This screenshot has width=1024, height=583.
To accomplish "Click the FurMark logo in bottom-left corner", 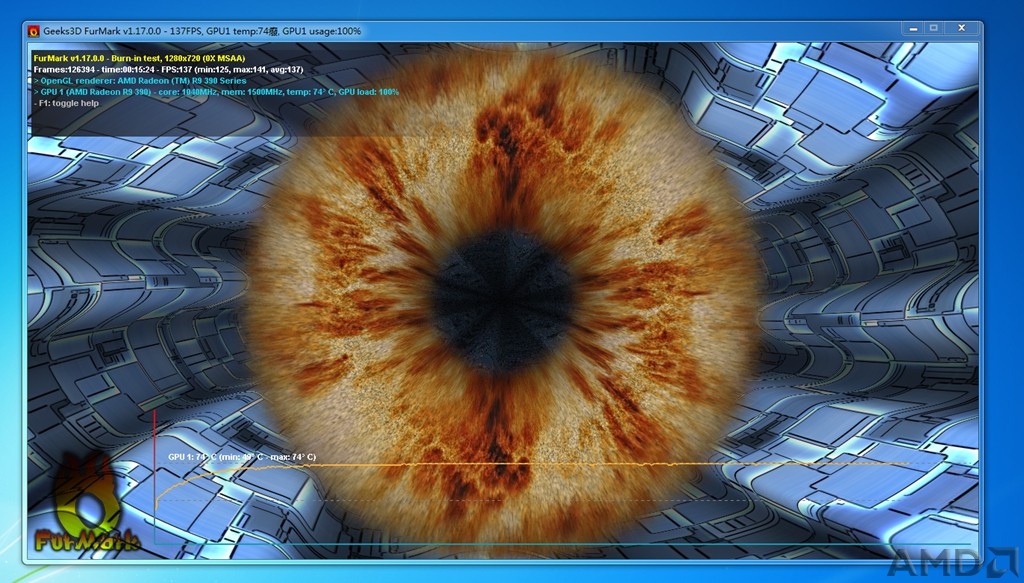I will click(x=87, y=503).
